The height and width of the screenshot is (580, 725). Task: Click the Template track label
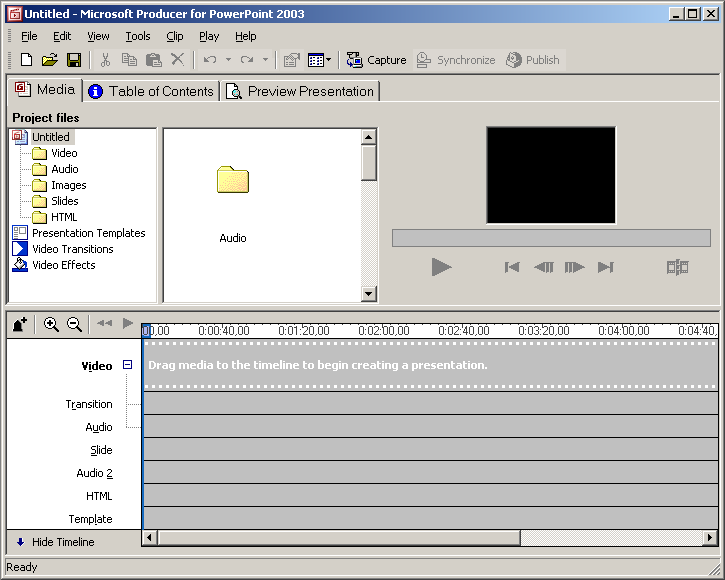pos(90,519)
